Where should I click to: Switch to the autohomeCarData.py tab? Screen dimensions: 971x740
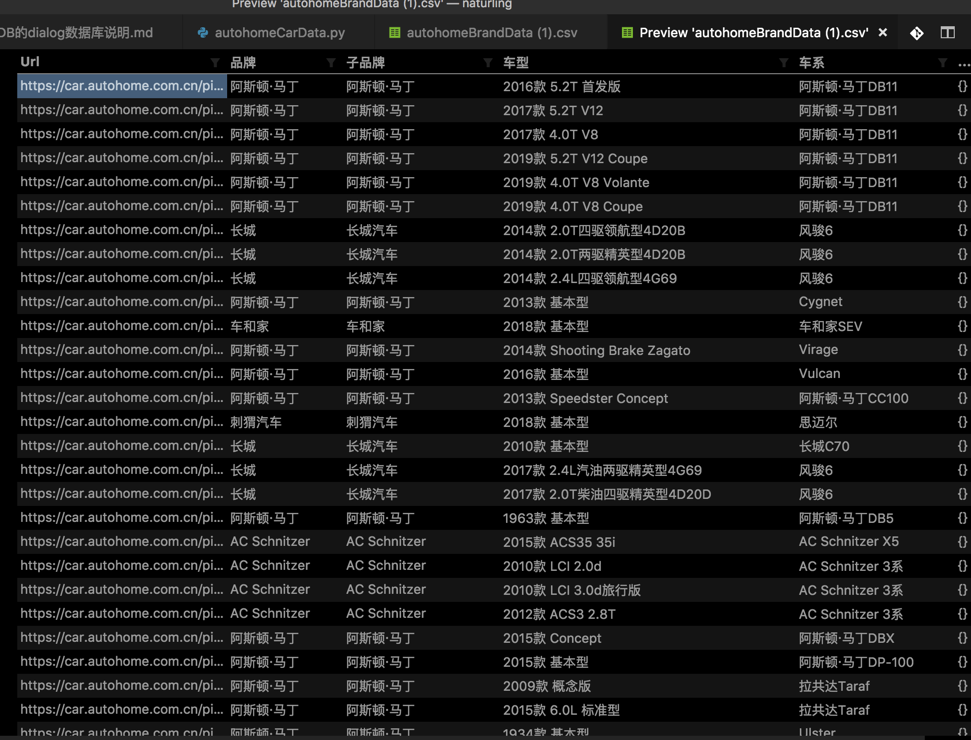point(279,33)
